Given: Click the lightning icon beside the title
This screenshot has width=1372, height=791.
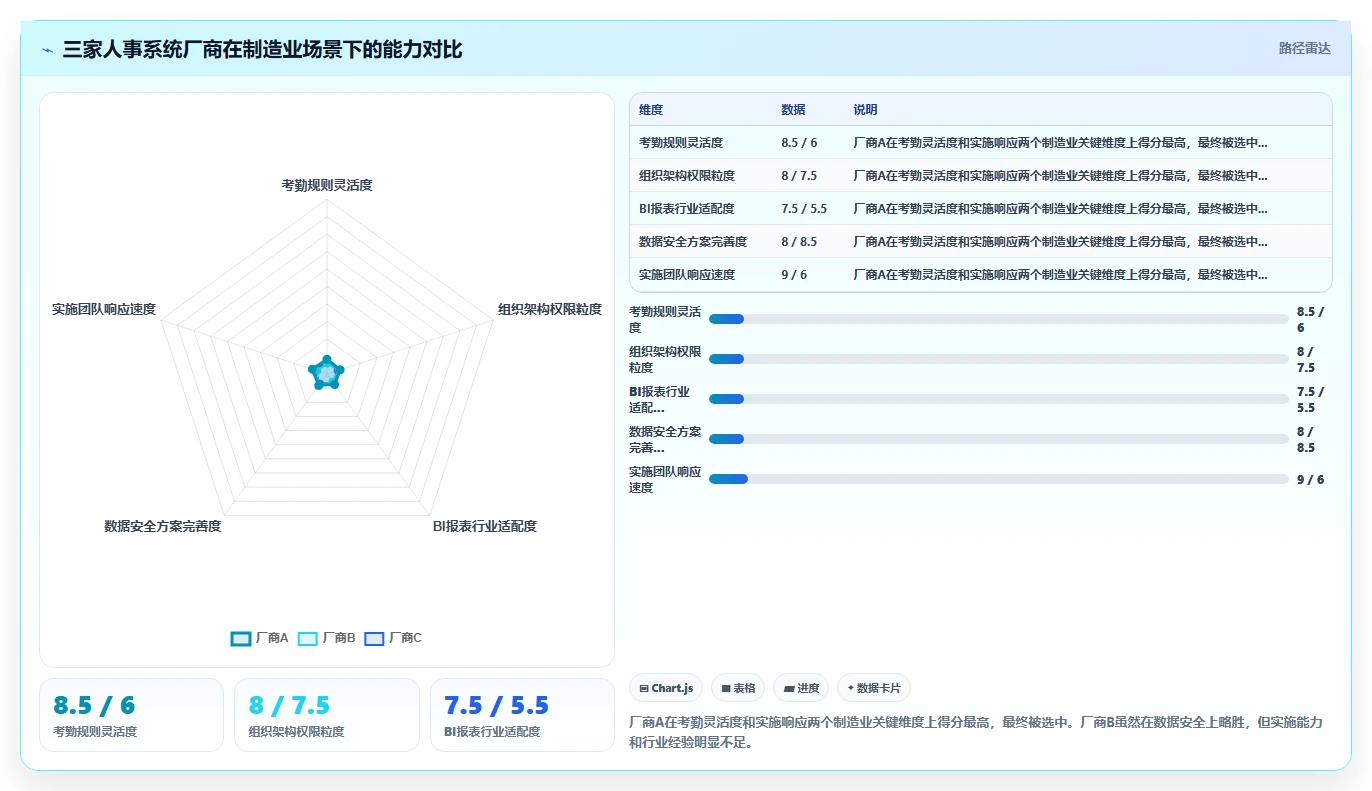Looking at the screenshot, I should pyautogui.click(x=48, y=50).
